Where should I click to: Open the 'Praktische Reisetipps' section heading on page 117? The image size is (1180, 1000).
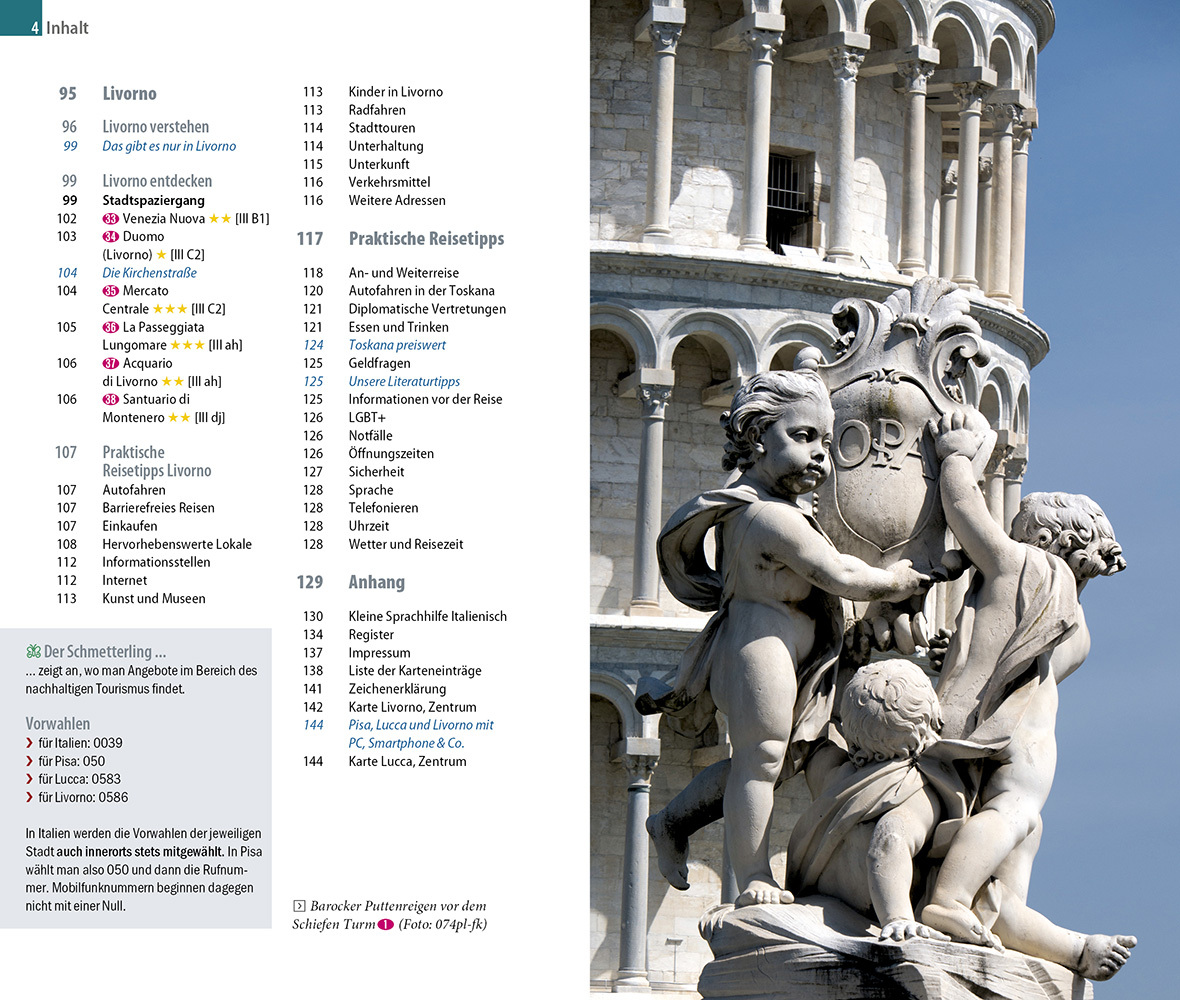tap(426, 239)
